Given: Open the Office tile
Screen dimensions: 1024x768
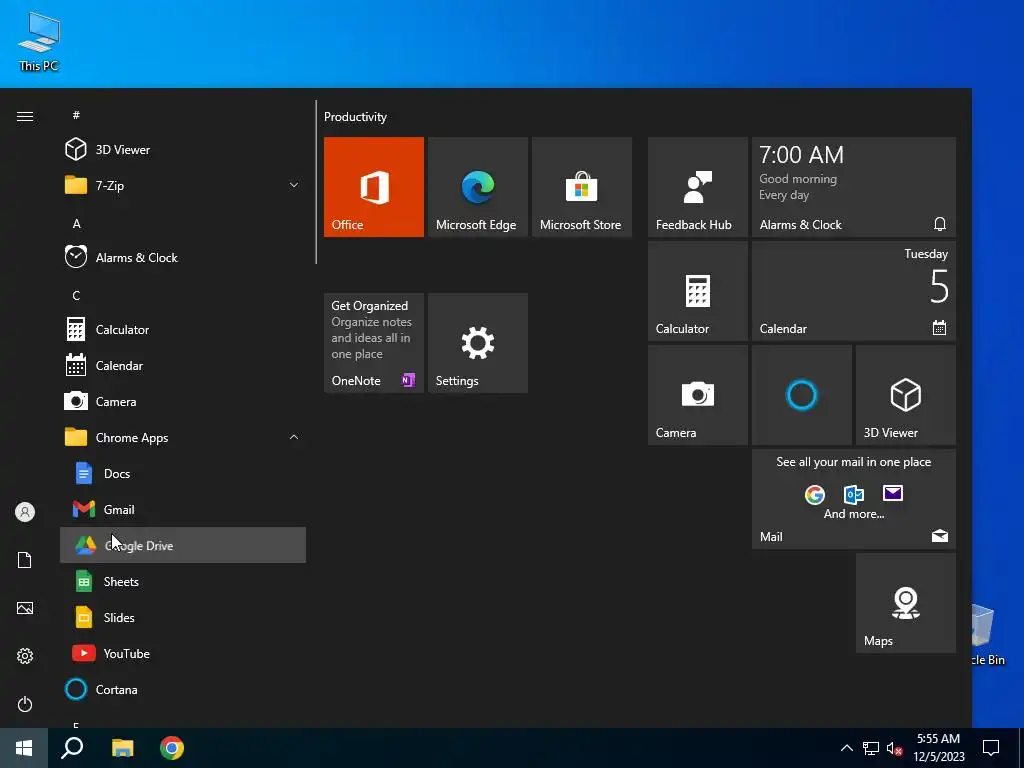Looking at the screenshot, I should (374, 187).
